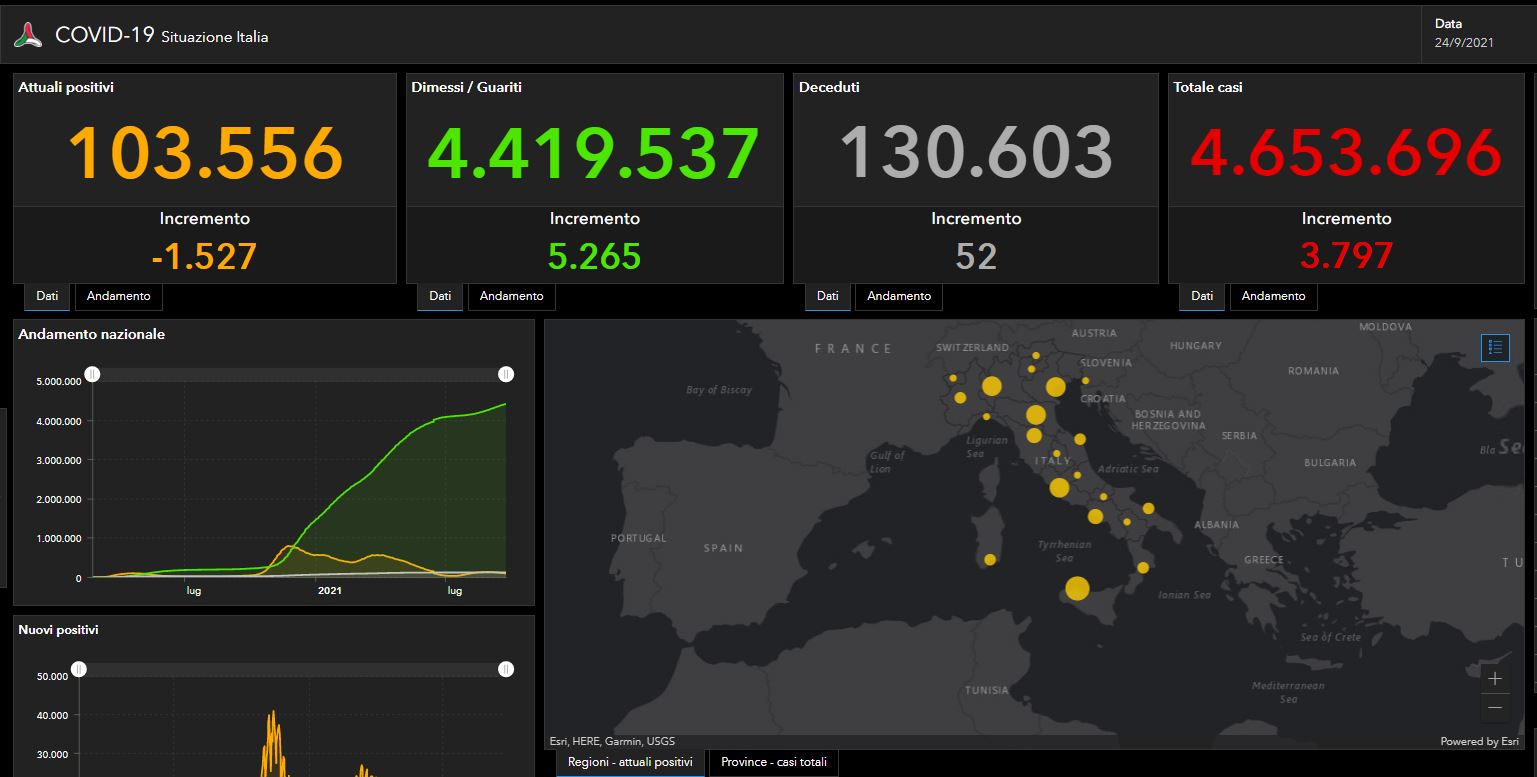The width and height of the screenshot is (1537, 777).
Task: Select the Sicily bubble on the map
Action: pos(1077,588)
